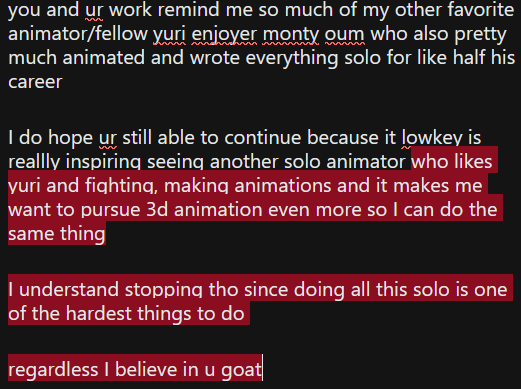The height and width of the screenshot is (389, 521).
Task: Click the word "career" ending the first paragraph
Action: pos(35,82)
